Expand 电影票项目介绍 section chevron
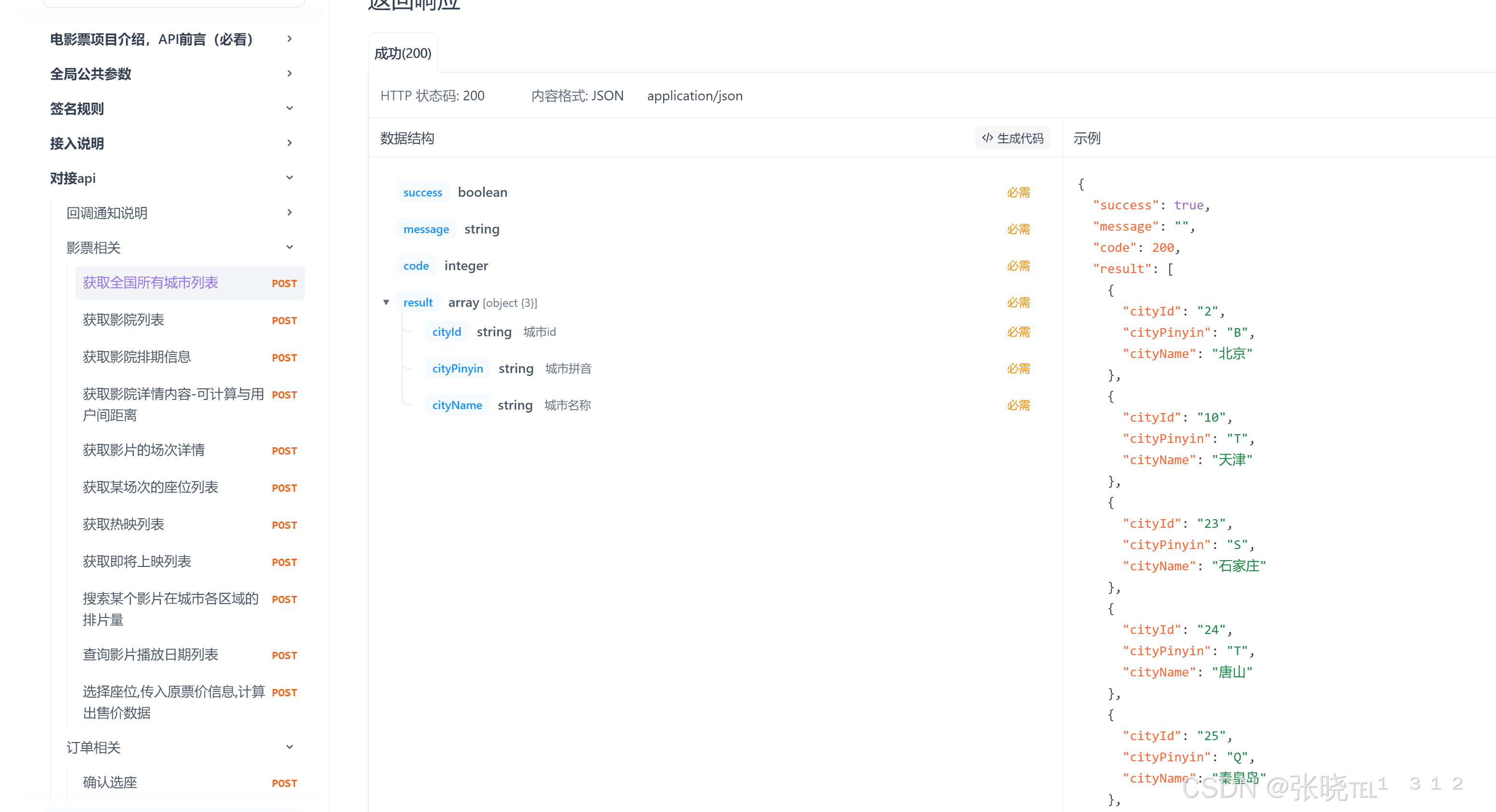This screenshot has width=1496, height=812. click(289, 39)
